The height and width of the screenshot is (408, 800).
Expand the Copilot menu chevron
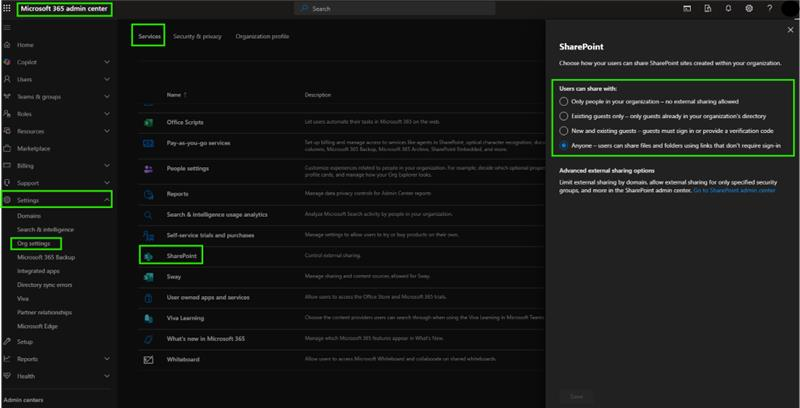[107, 62]
